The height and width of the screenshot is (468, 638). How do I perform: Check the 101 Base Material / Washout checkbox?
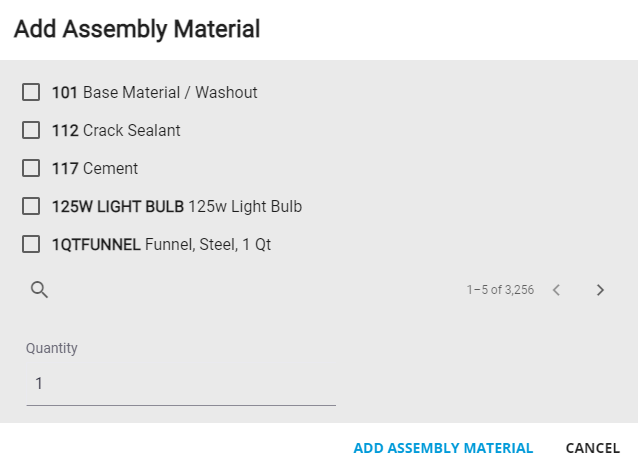31,92
